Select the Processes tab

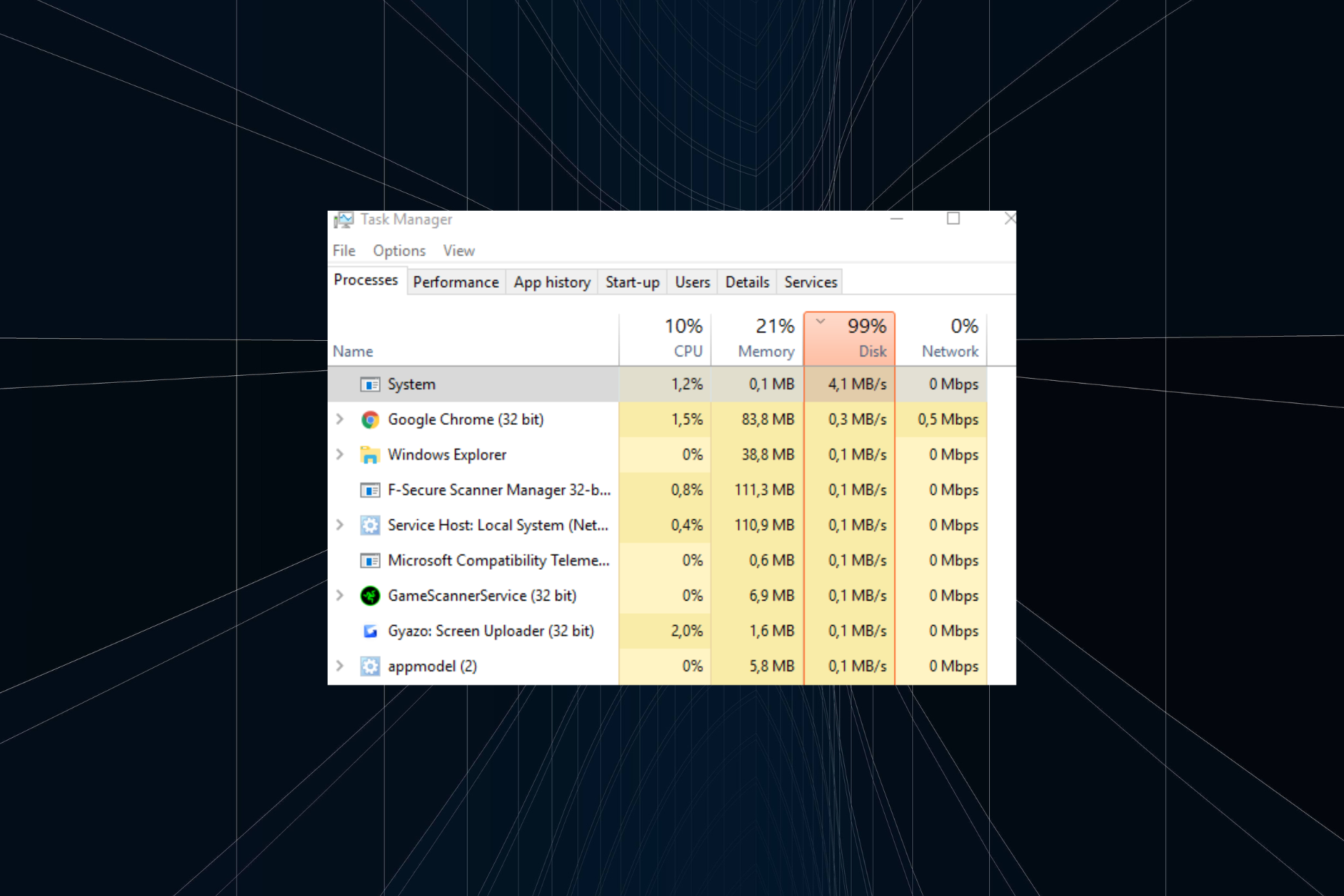coord(366,280)
